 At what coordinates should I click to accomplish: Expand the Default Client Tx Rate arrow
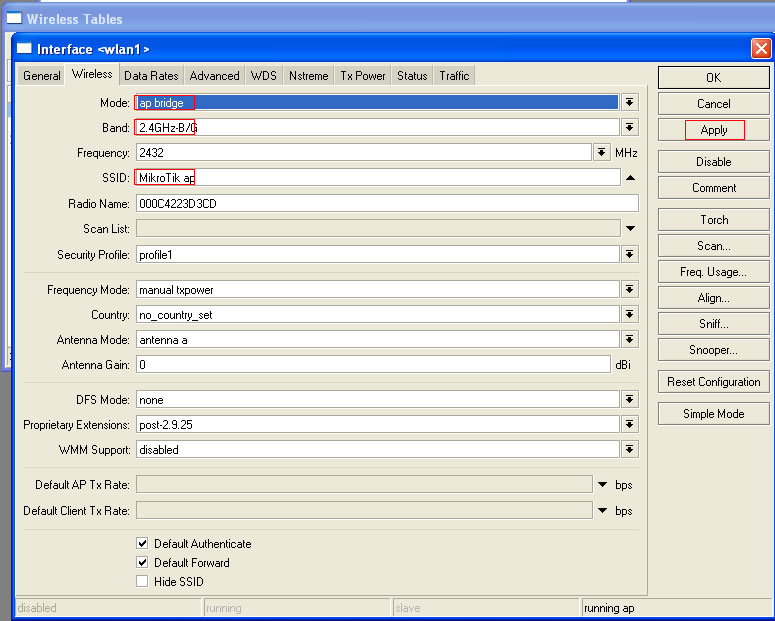(602, 510)
